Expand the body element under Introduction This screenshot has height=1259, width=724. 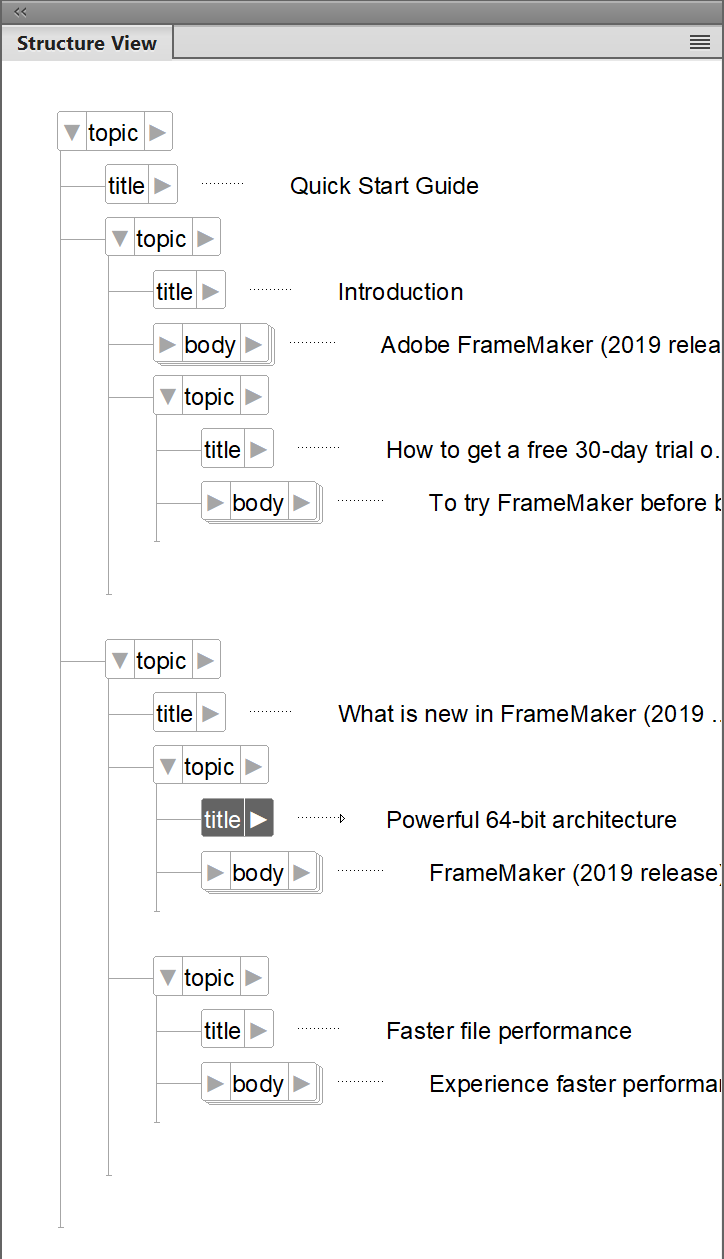[x=250, y=343]
